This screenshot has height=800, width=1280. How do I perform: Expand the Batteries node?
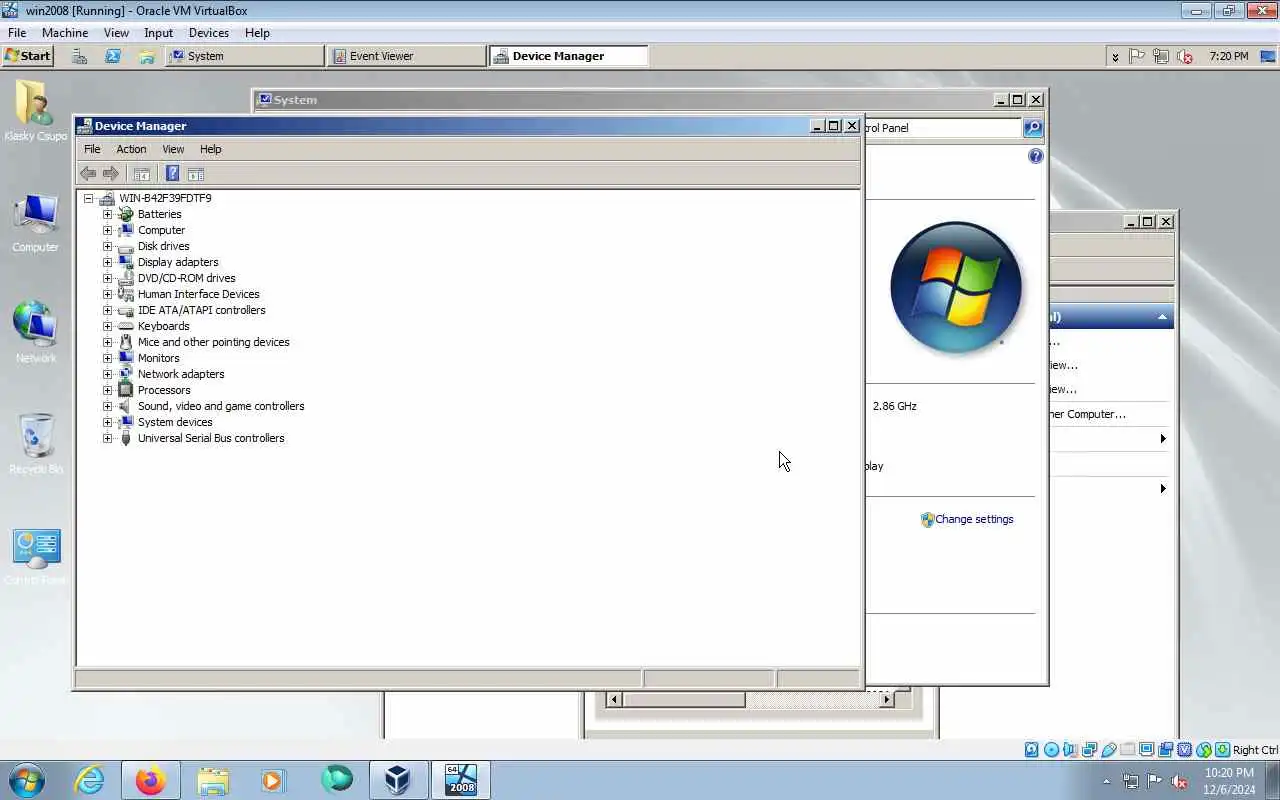[107, 214]
